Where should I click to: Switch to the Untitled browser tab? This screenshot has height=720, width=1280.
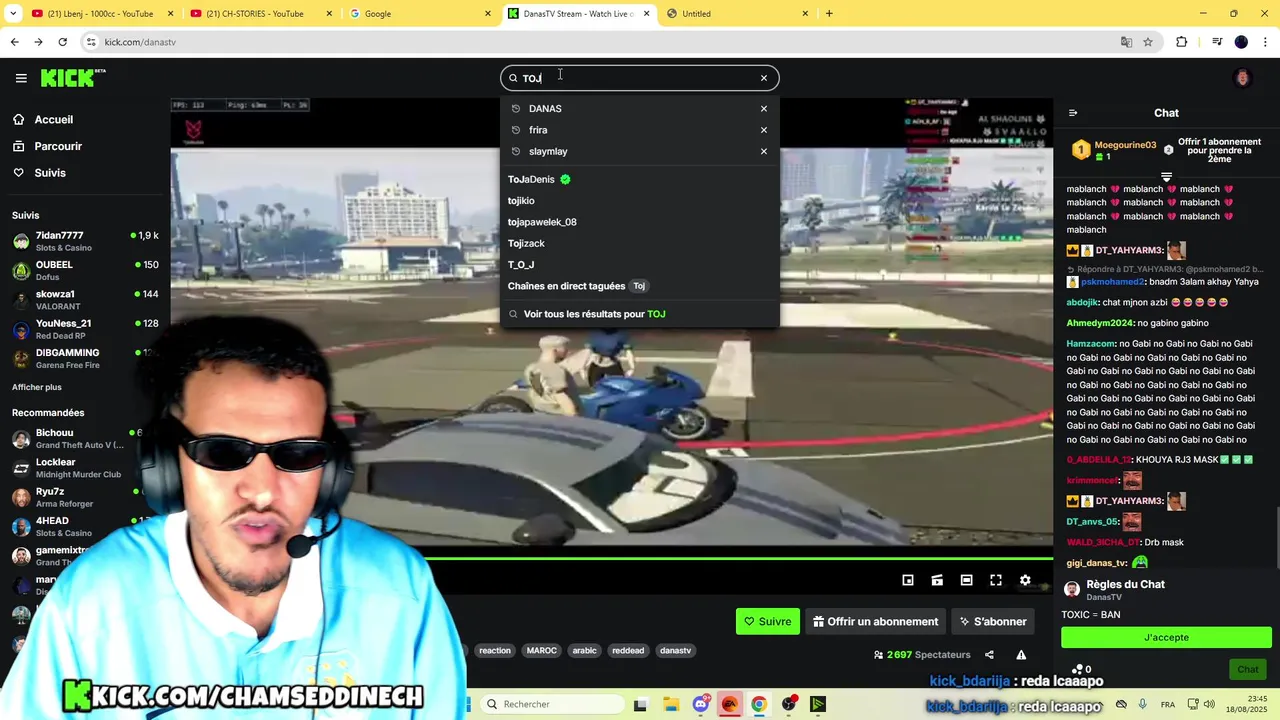(738, 14)
